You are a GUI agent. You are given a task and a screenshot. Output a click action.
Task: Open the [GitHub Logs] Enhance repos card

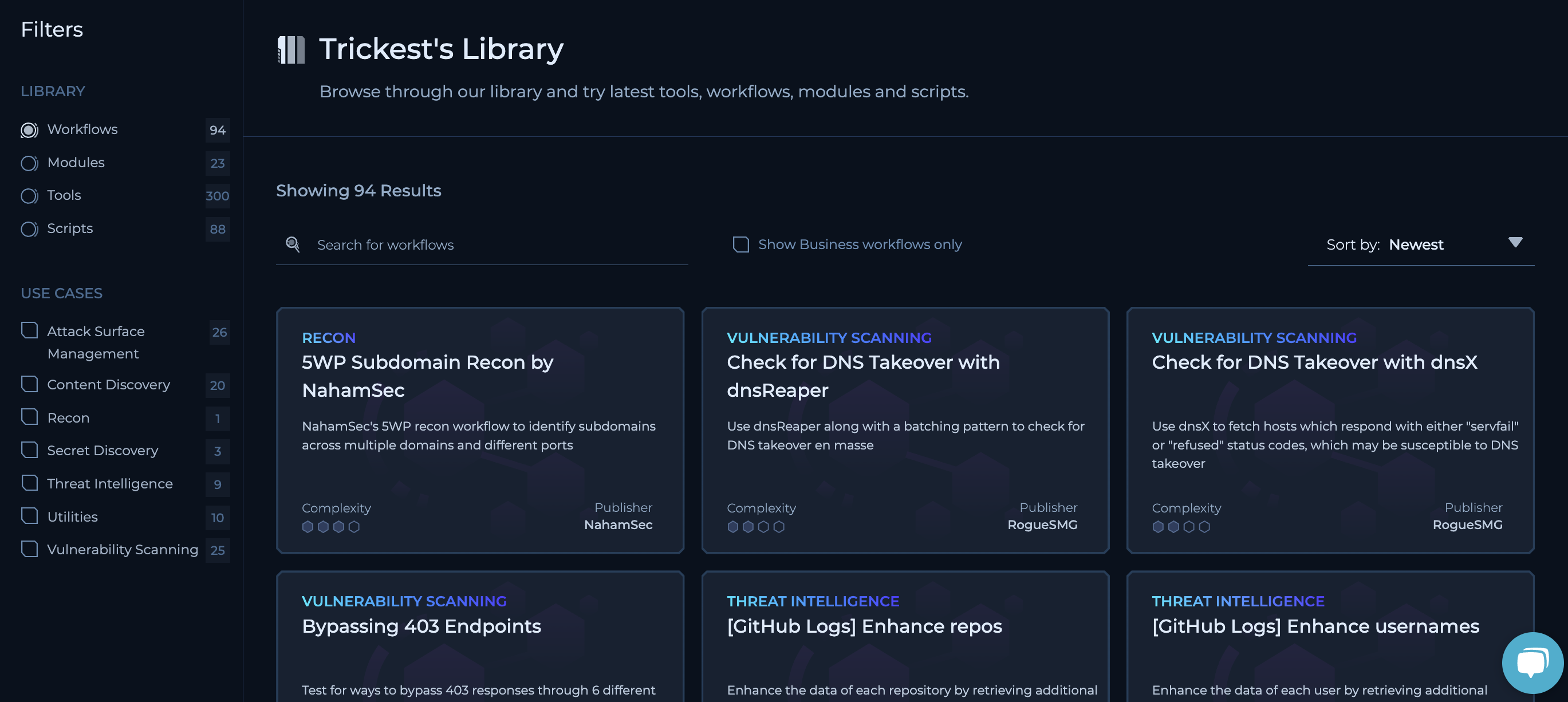tap(864, 626)
